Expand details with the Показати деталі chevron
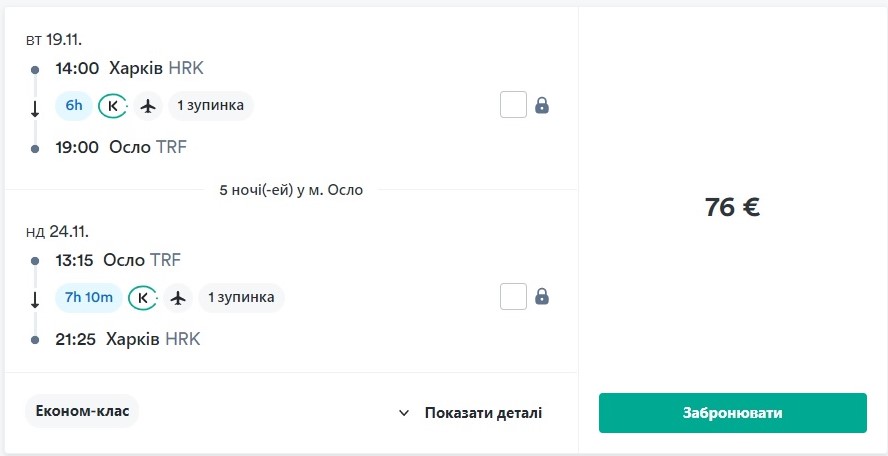 (404, 413)
